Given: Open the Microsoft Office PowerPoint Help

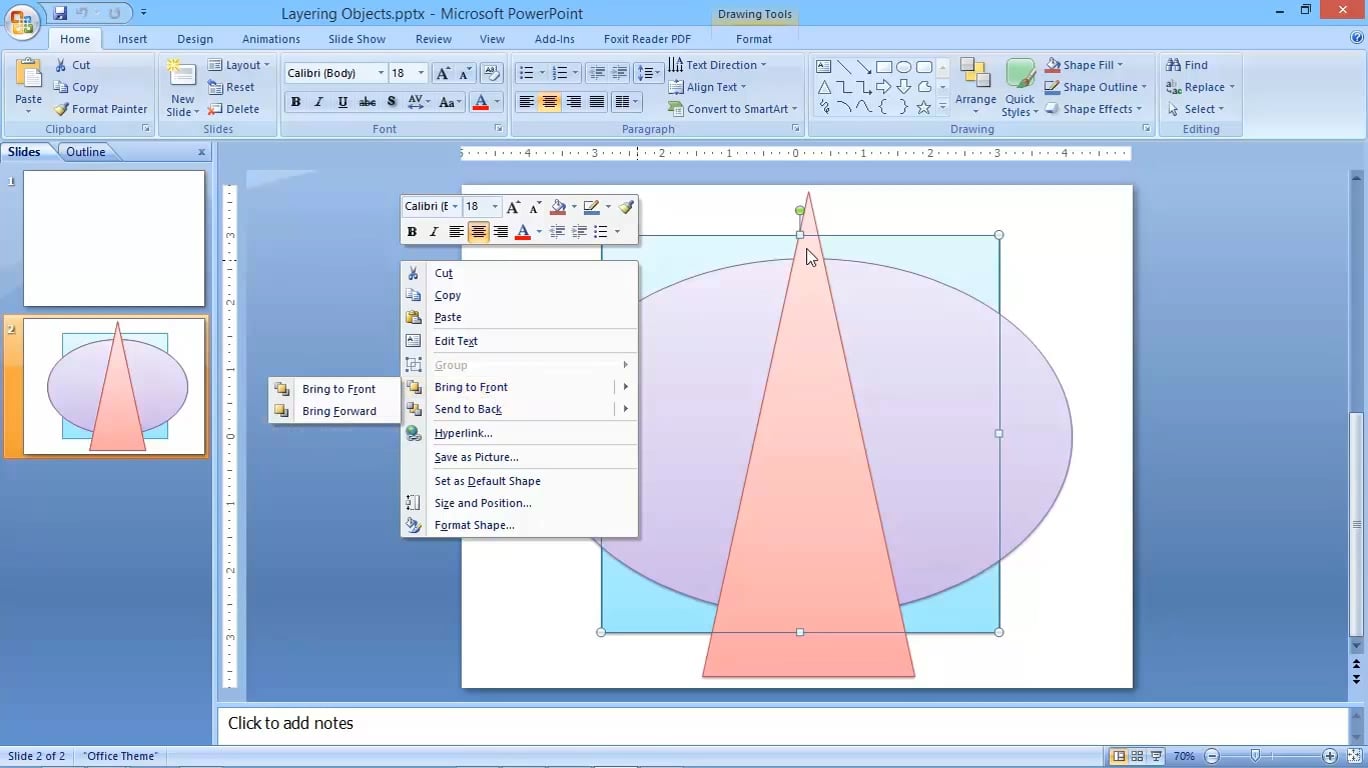Looking at the screenshot, I should coord(1357,38).
